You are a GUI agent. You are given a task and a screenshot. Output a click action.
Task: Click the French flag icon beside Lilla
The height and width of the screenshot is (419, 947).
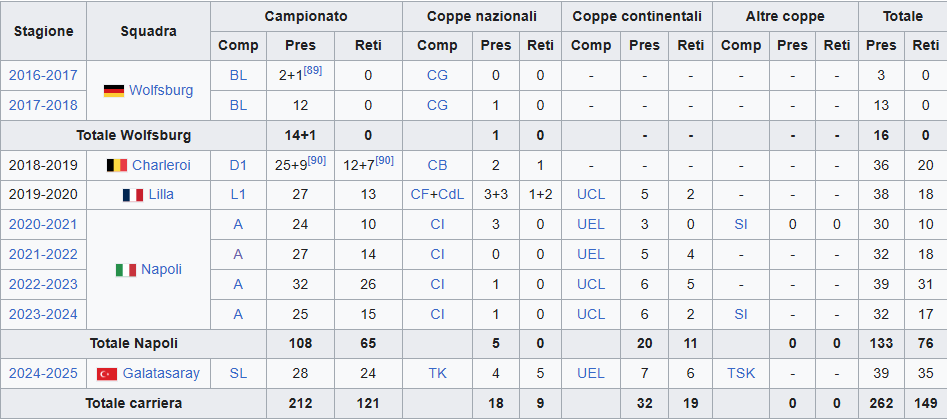[132, 195]
